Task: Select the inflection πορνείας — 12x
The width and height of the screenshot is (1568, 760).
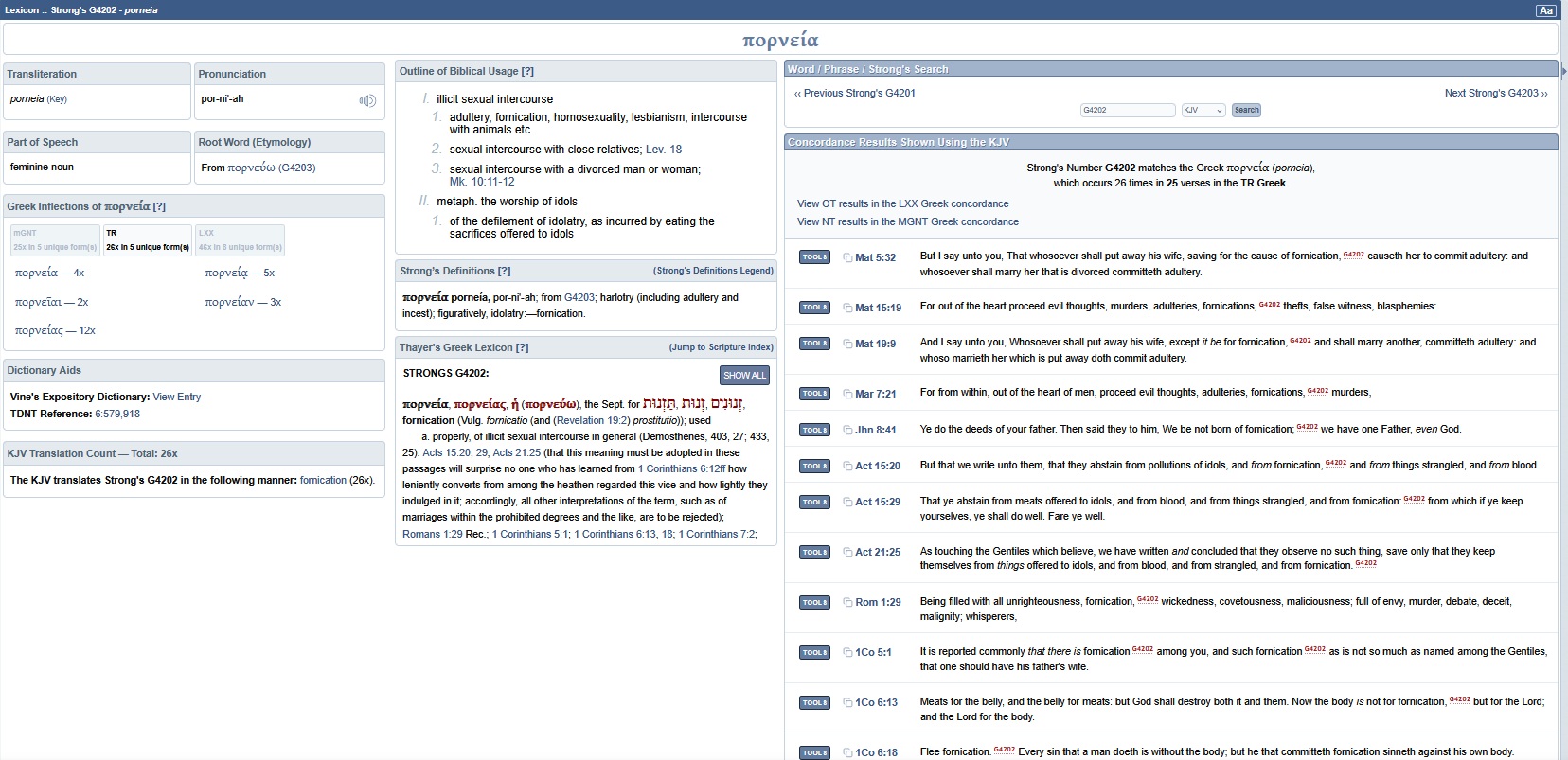Action: pyautogui.click(x=55, y=330)
